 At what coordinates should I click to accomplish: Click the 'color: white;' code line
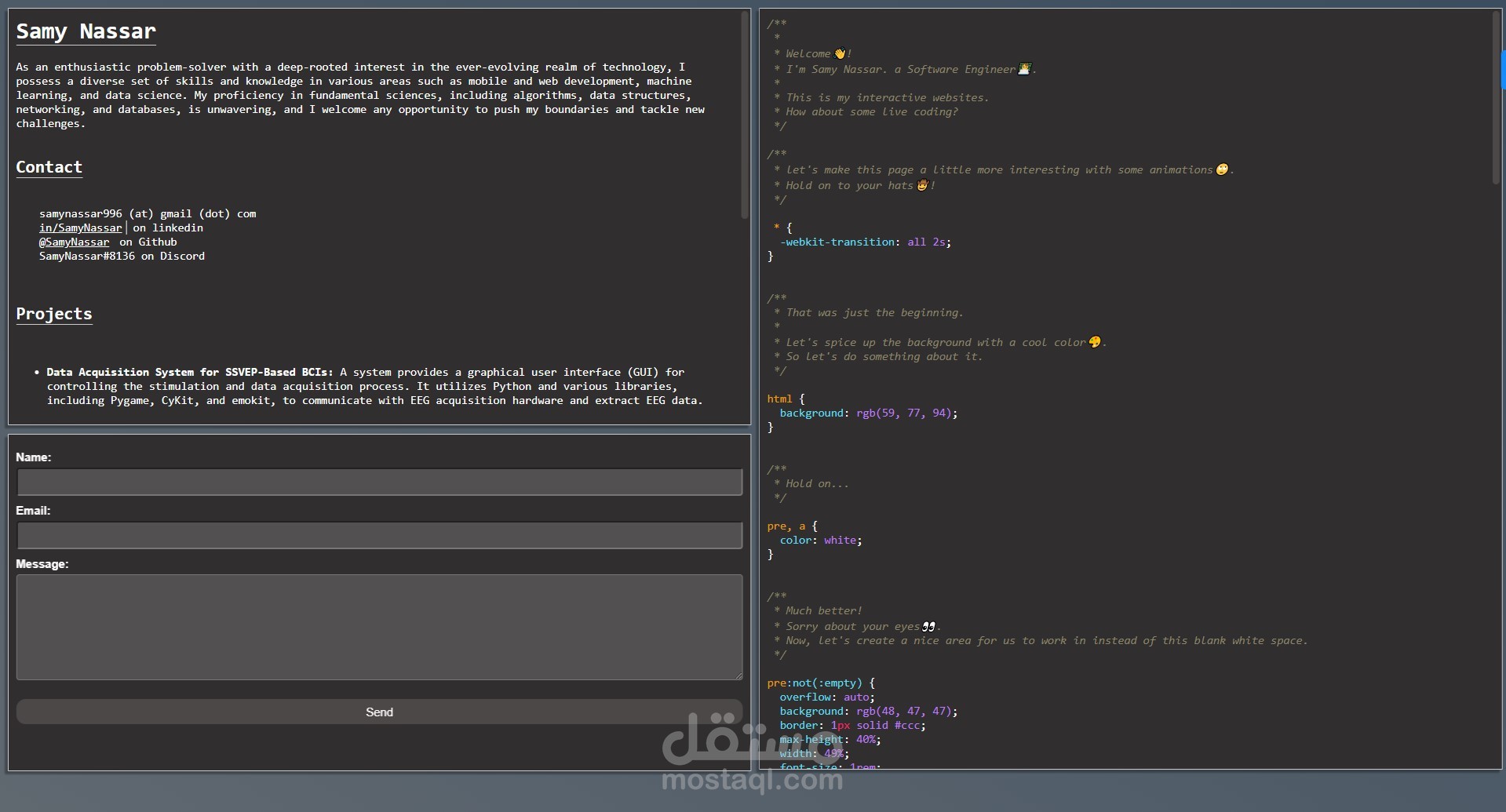pos(821,541)
